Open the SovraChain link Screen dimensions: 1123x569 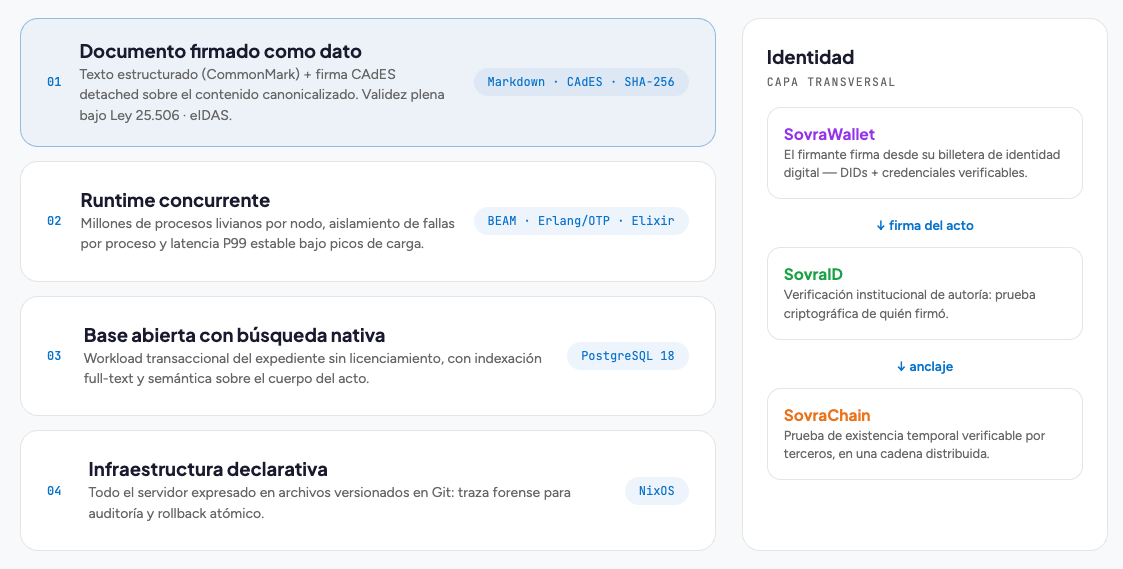(827, 416)
